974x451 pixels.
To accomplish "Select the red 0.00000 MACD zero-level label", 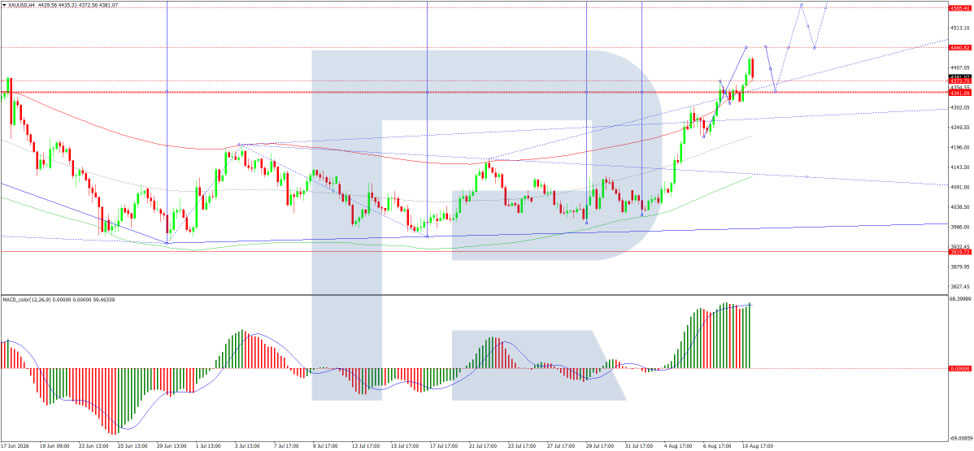I will coord(960,368).
